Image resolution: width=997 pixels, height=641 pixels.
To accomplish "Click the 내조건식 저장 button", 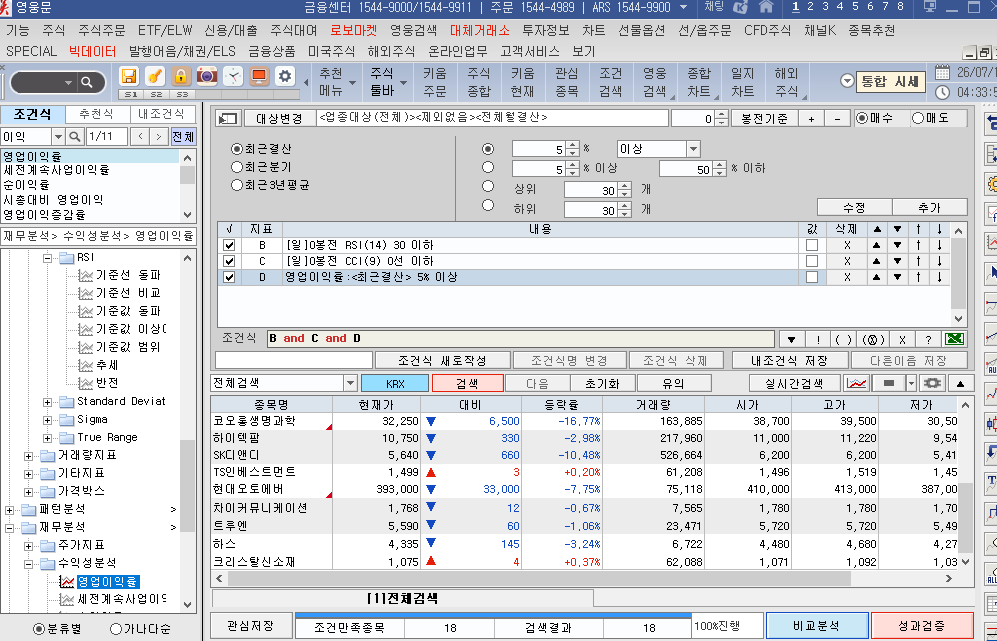I will click(x=789, y=361).
